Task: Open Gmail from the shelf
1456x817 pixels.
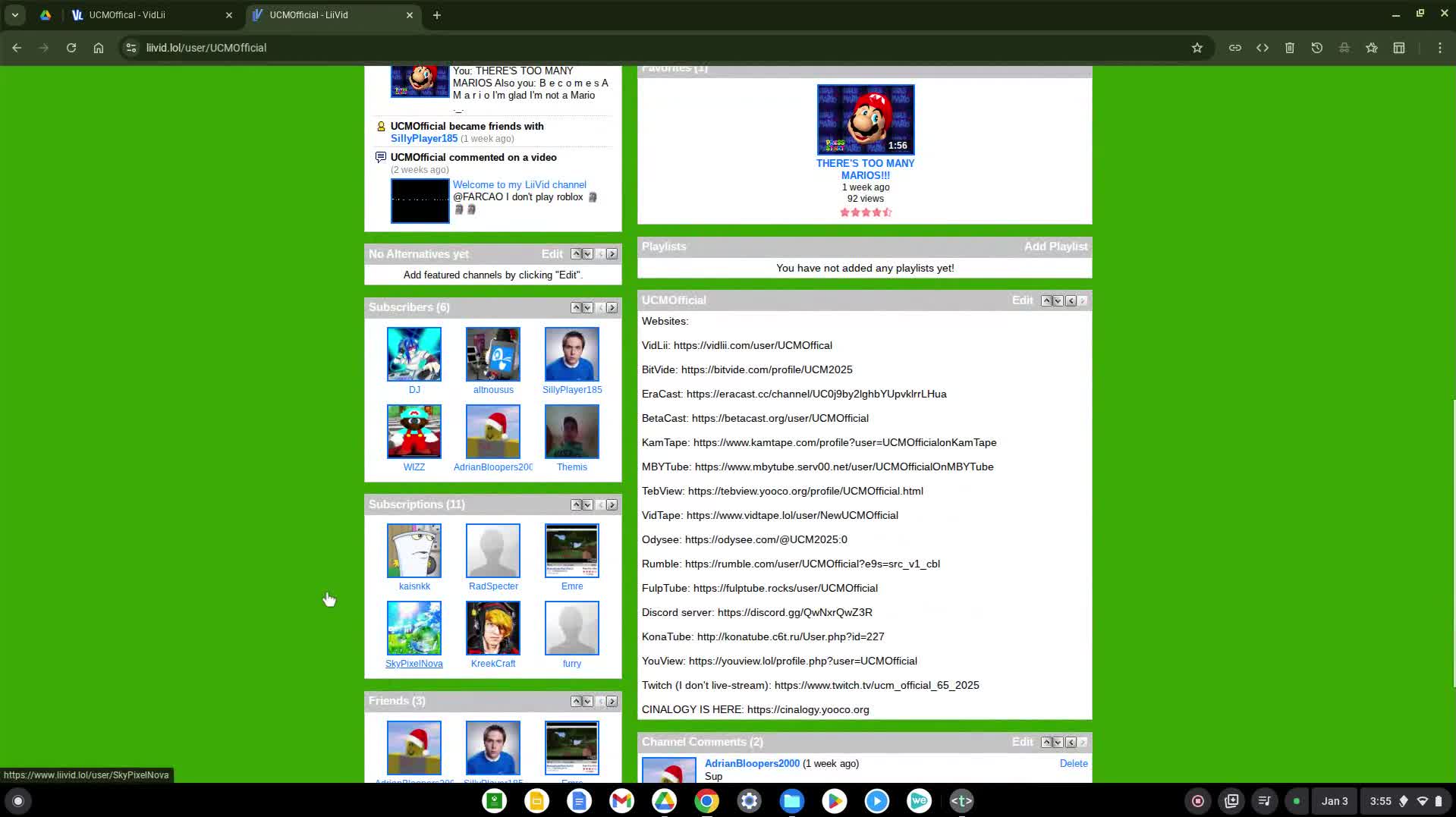Action: [x=621, y=801]
